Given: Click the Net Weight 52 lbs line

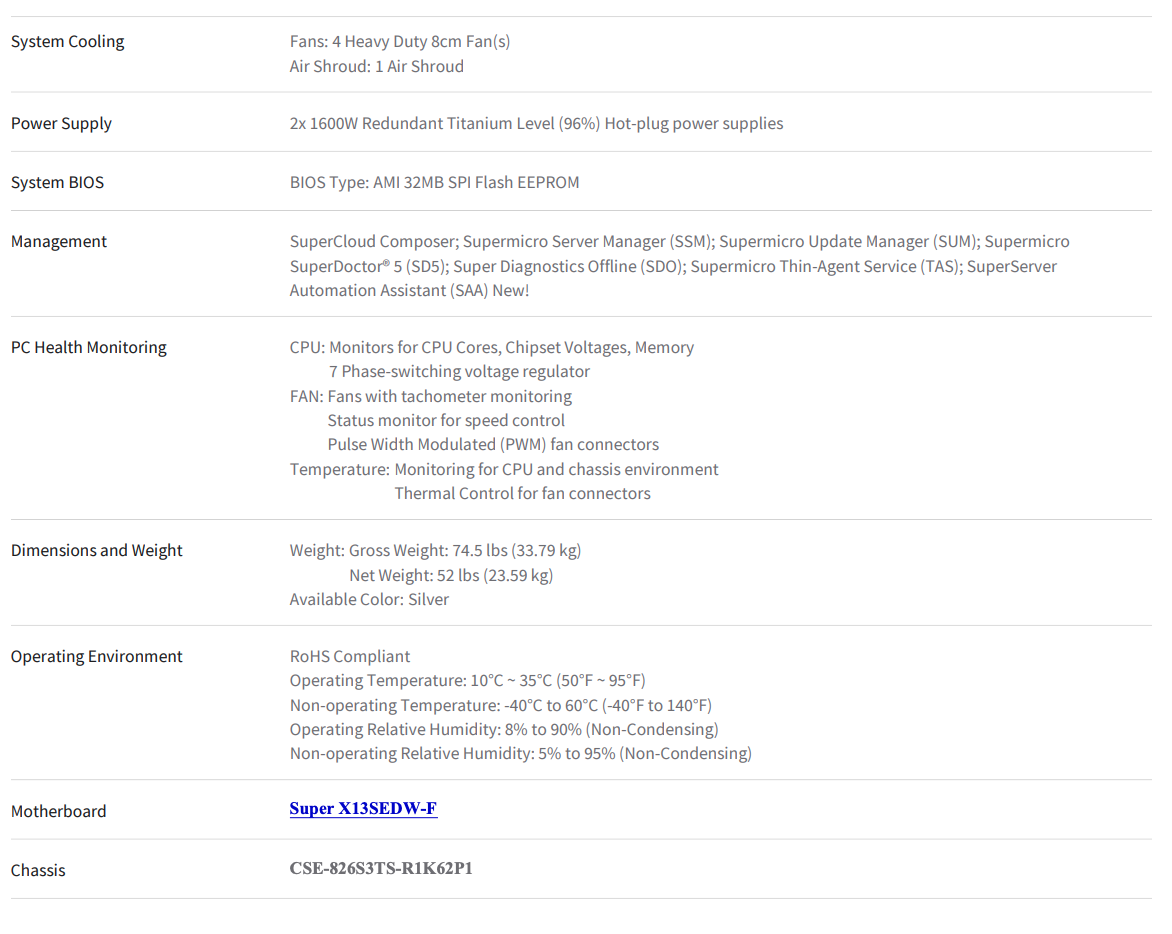Looking at the screenshot, I should click(x=451, y=575).
